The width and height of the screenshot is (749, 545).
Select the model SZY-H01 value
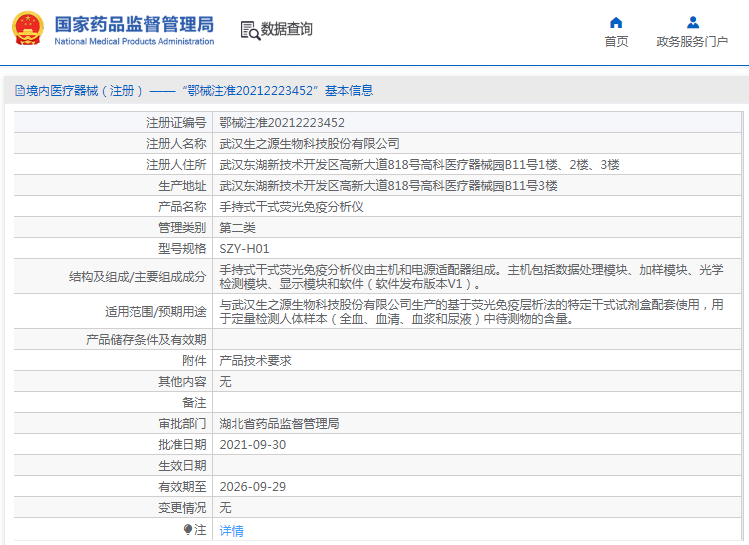click(244, 249)
